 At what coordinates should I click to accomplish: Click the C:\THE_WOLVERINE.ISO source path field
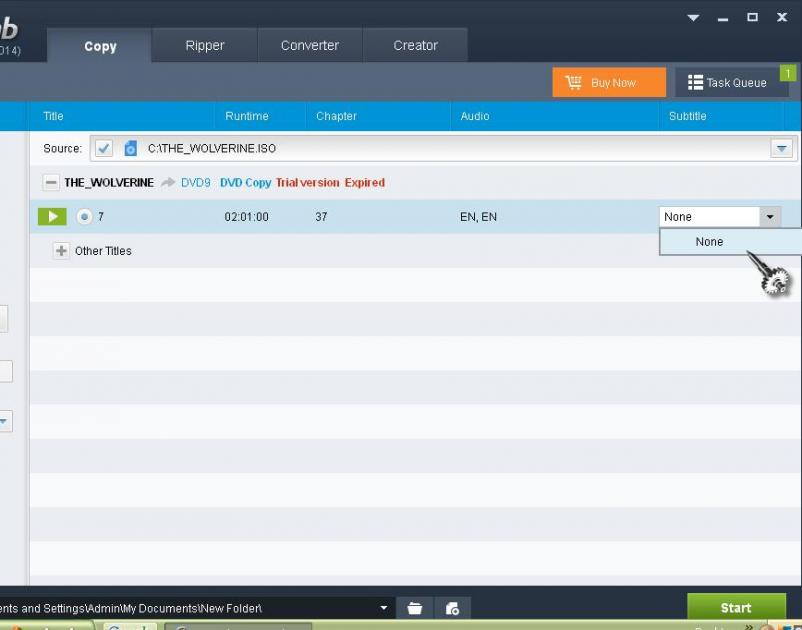[x=443, y=148]
